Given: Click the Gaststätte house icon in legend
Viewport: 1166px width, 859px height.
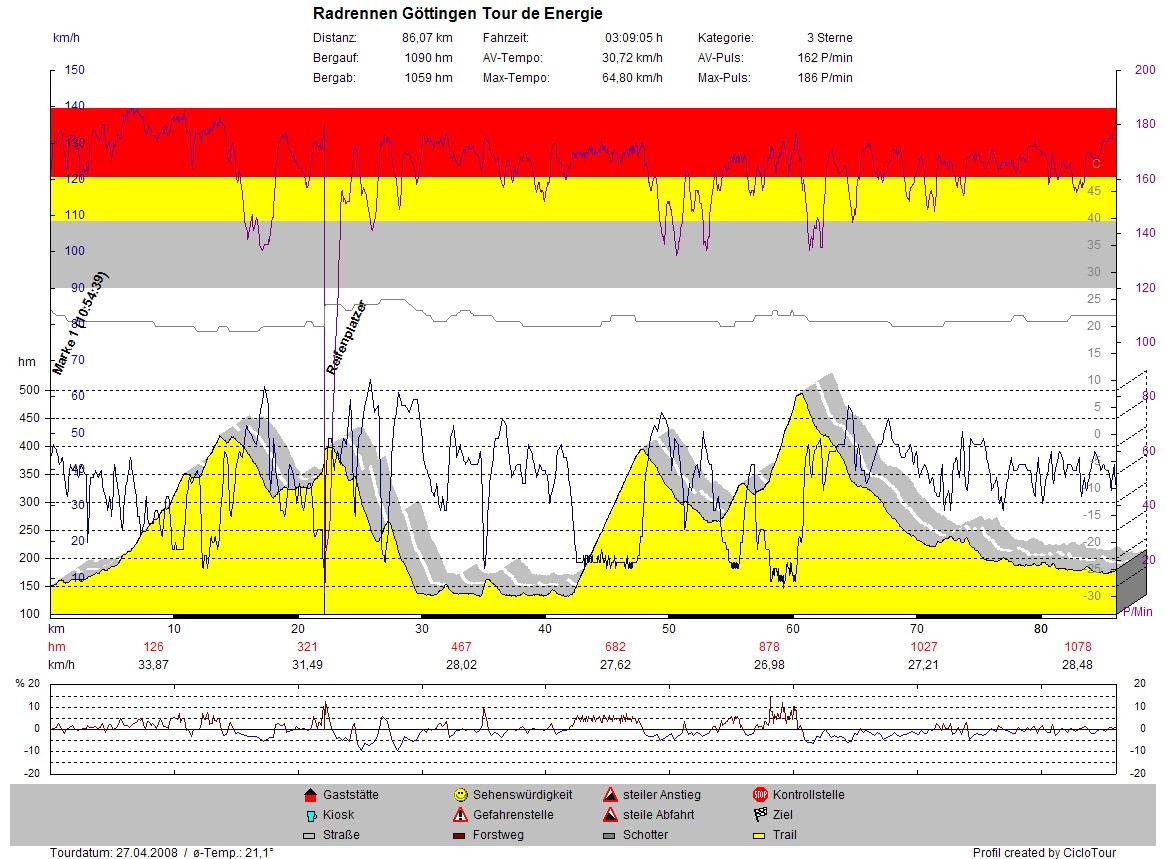Looking at the screenshot, I should click(309, 795).
